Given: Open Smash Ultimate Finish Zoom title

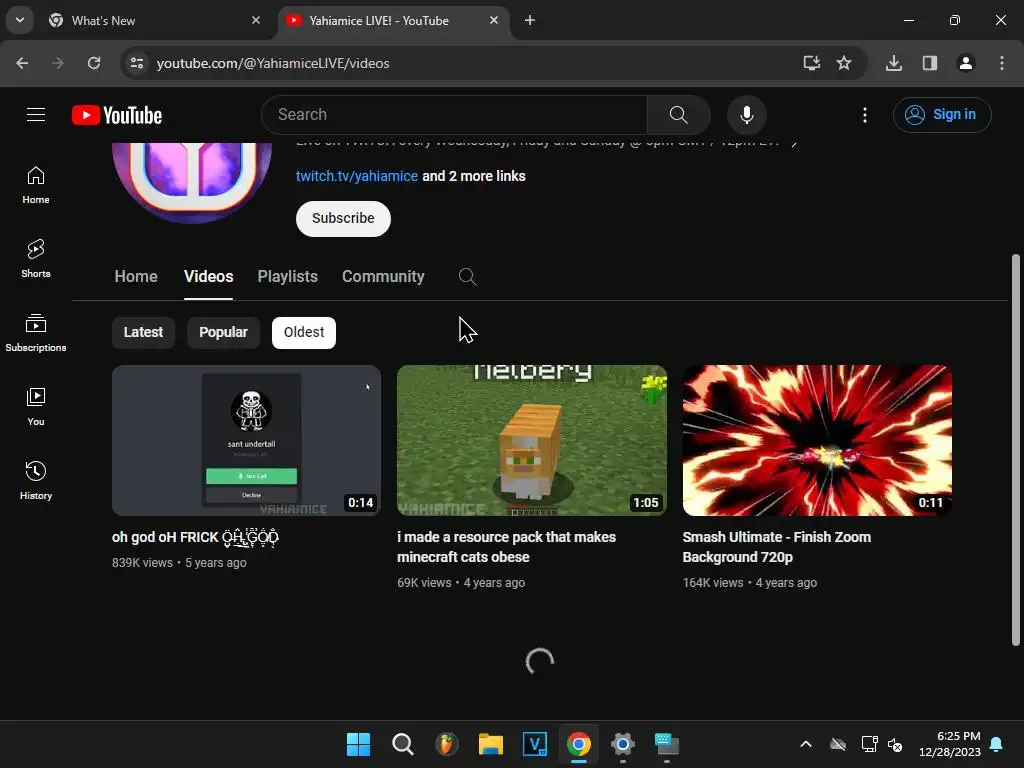Looking at the screenshot, I should [776, 547].
